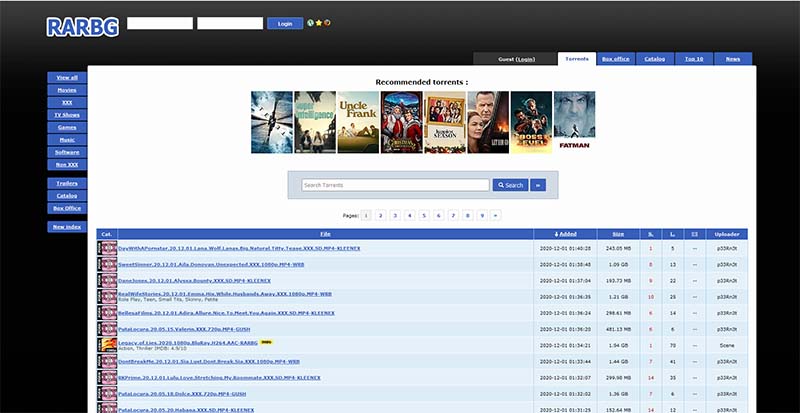Screen dimensions: 800x413
Task: Expand advanced search with the » button
Action: pyautogui.click(x=538, y=185)
